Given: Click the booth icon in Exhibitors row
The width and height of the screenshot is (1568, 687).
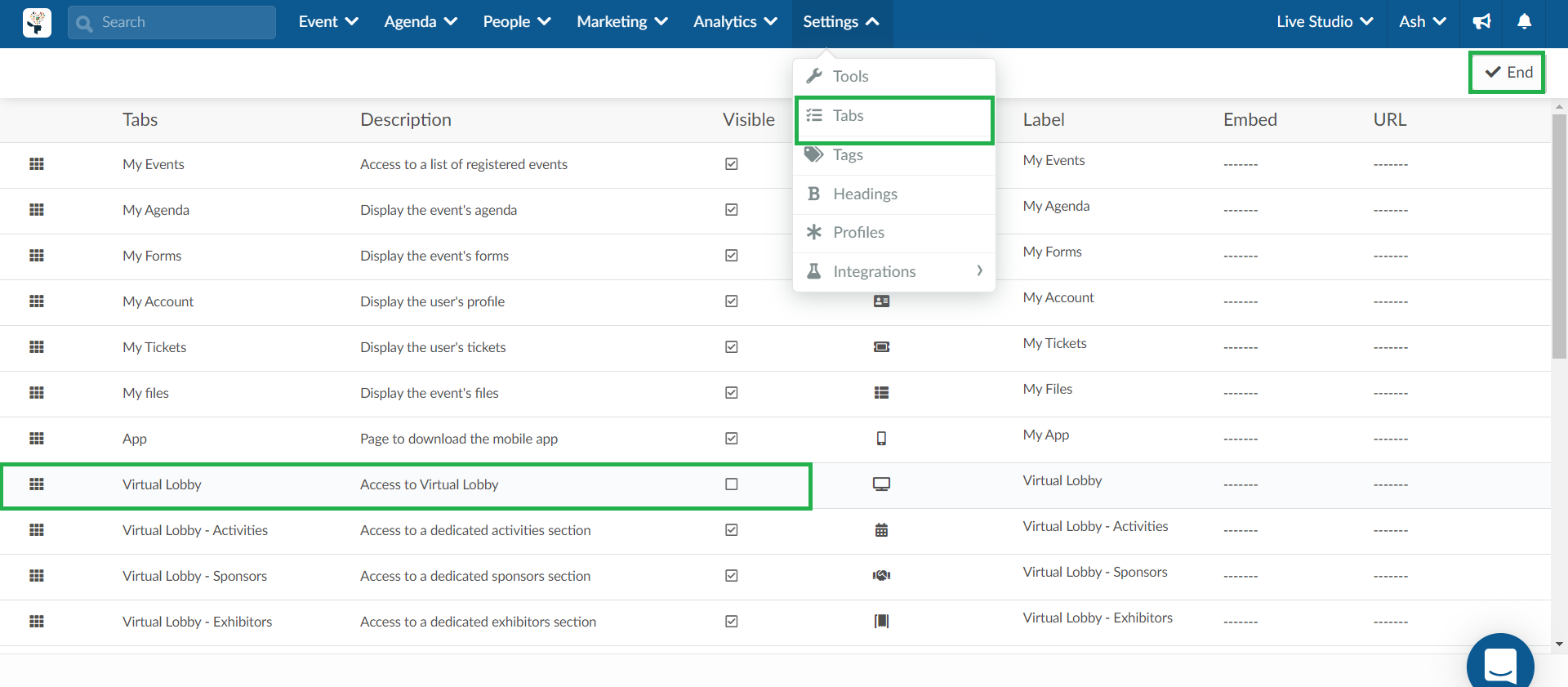Looking at the screenshot, I should [881, 622].
